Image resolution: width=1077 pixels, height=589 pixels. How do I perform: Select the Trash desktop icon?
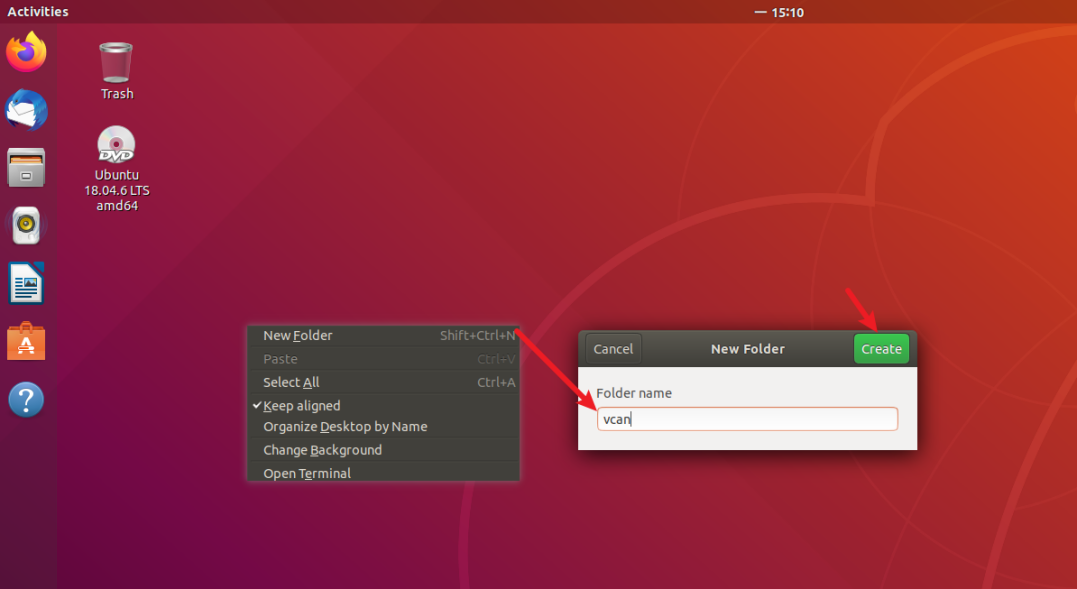116,71
